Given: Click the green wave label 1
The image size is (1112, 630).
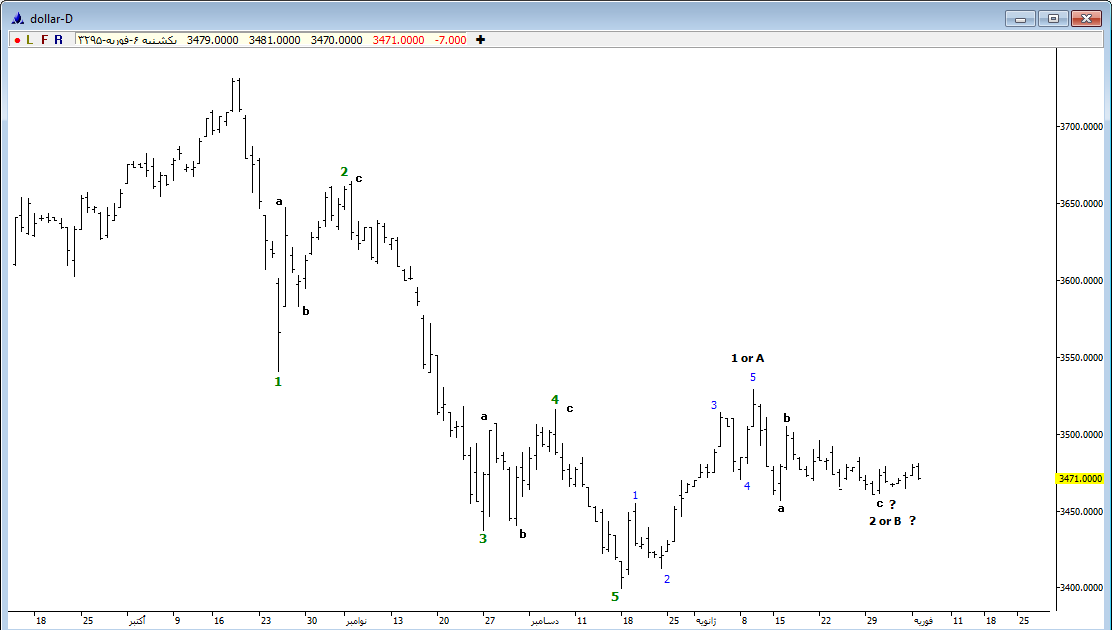Looking at the screenshot, I should click(278, 381).
